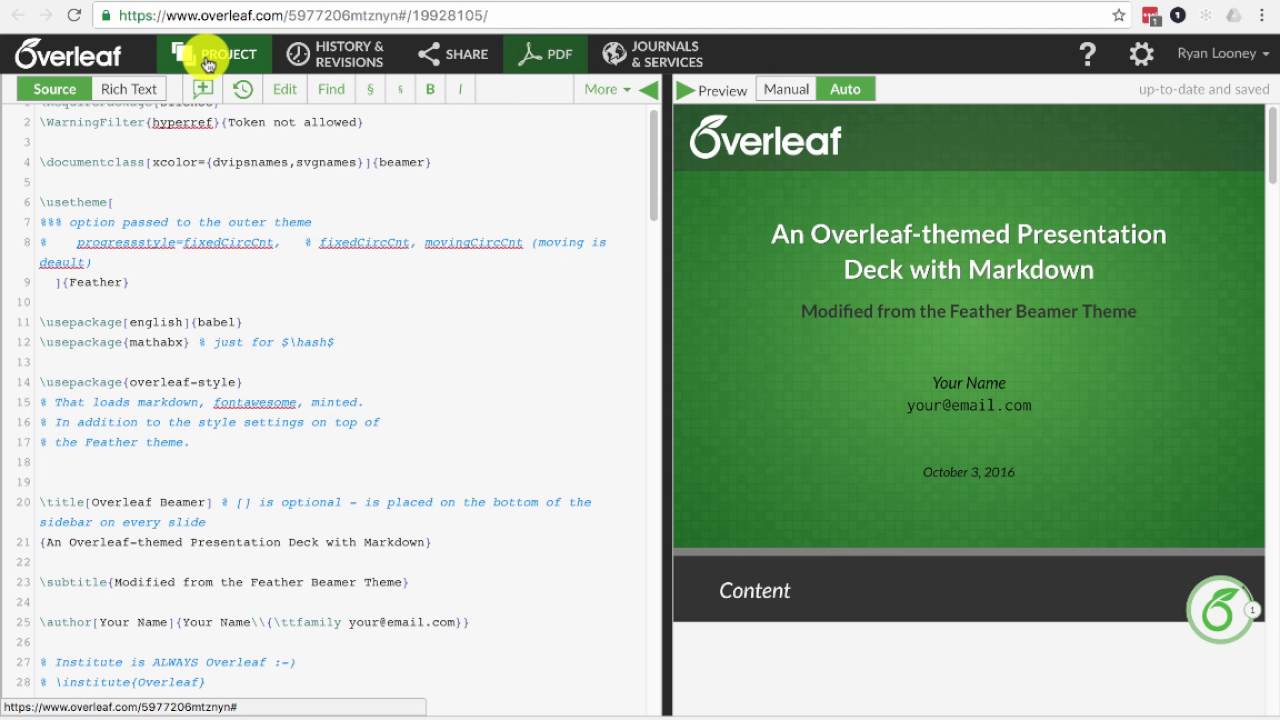Download the PDF
The width and height of the screenshot is (1280, 720).
[545, 54]
